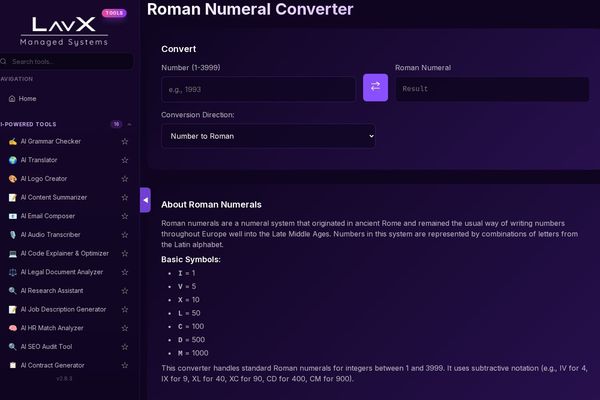Go to AI Contract Generator

click(x=52, y=365)
